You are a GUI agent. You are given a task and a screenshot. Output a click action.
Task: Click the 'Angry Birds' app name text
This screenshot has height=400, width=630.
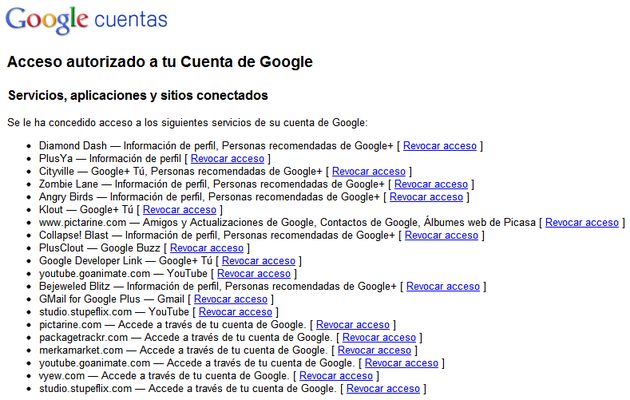pos(66,197)
